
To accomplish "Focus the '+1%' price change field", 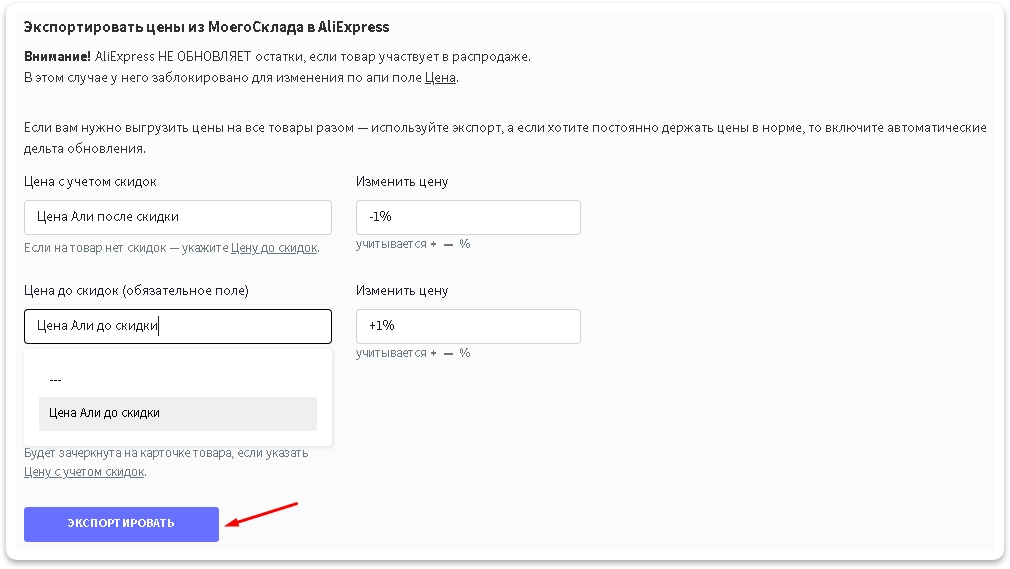I will [x=468, y=326].
